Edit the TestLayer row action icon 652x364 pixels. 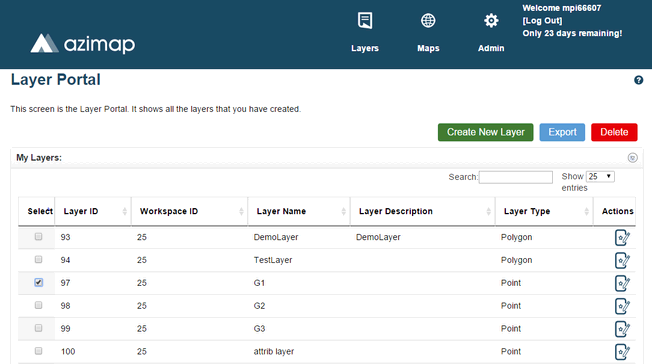coord(622,260)
